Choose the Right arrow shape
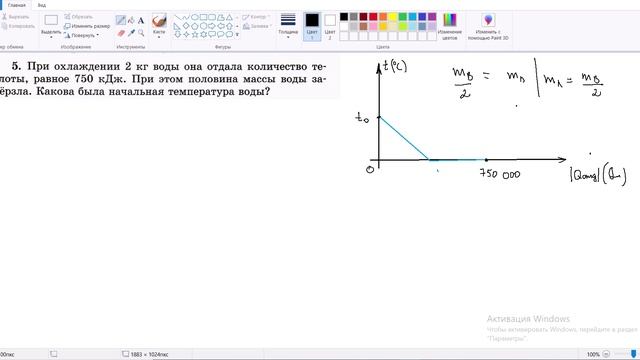Viewport: 640px width, 360px height. [x=212, y=26]
